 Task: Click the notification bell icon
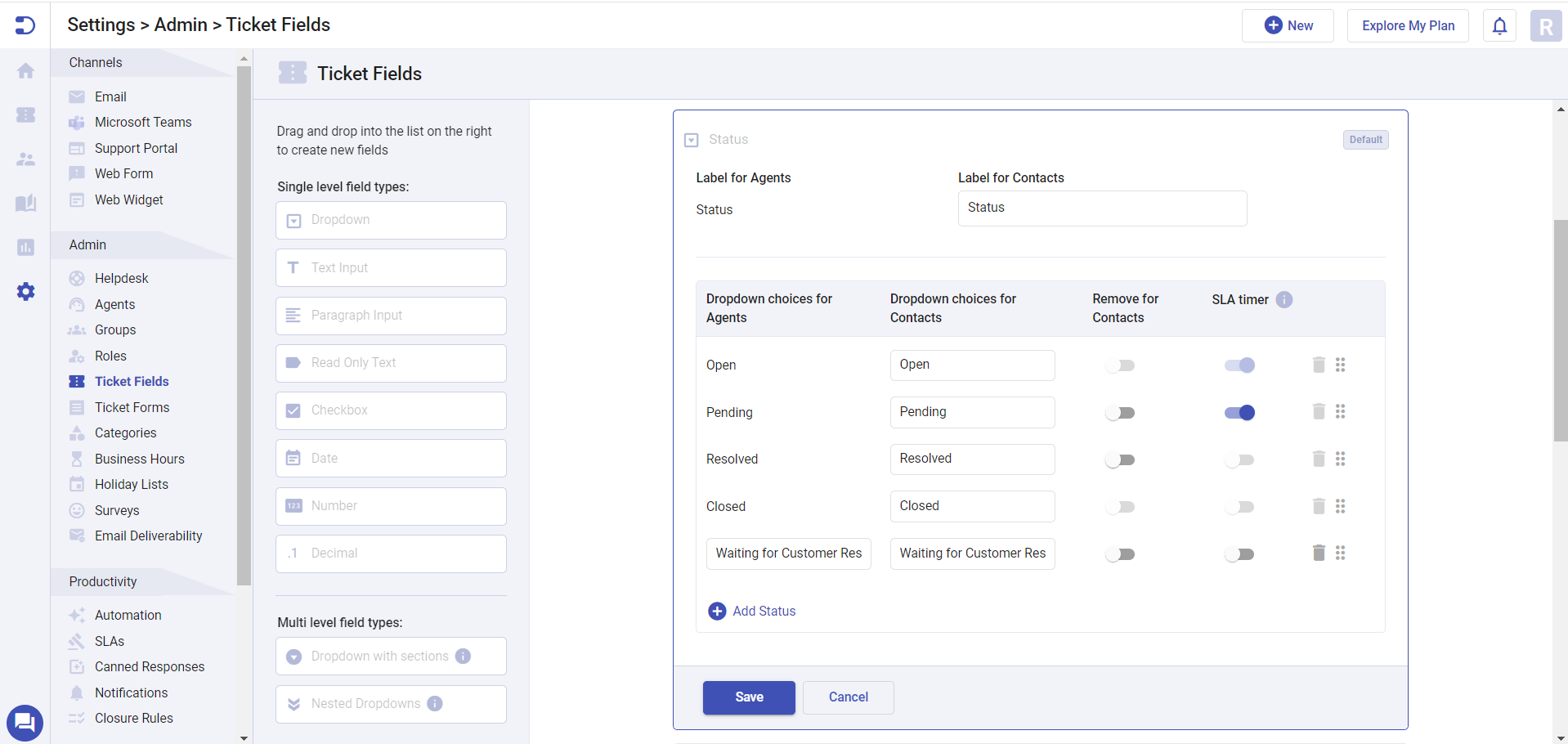[x=1499, y=26]
